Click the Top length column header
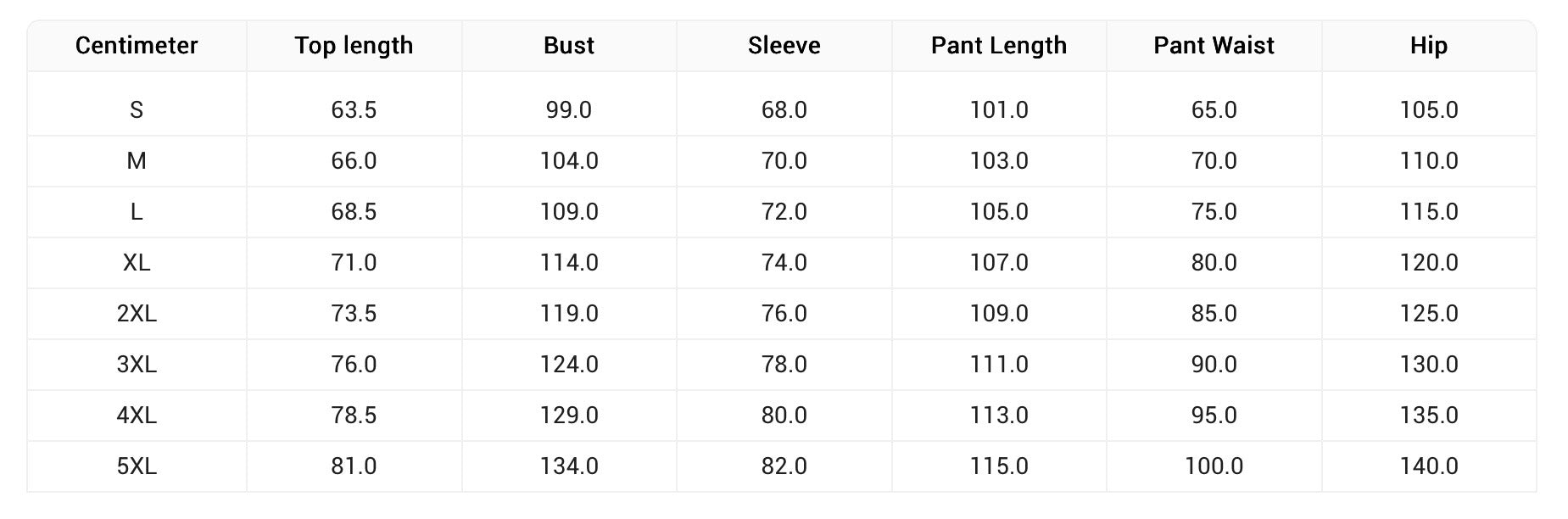 click(354, 46)
